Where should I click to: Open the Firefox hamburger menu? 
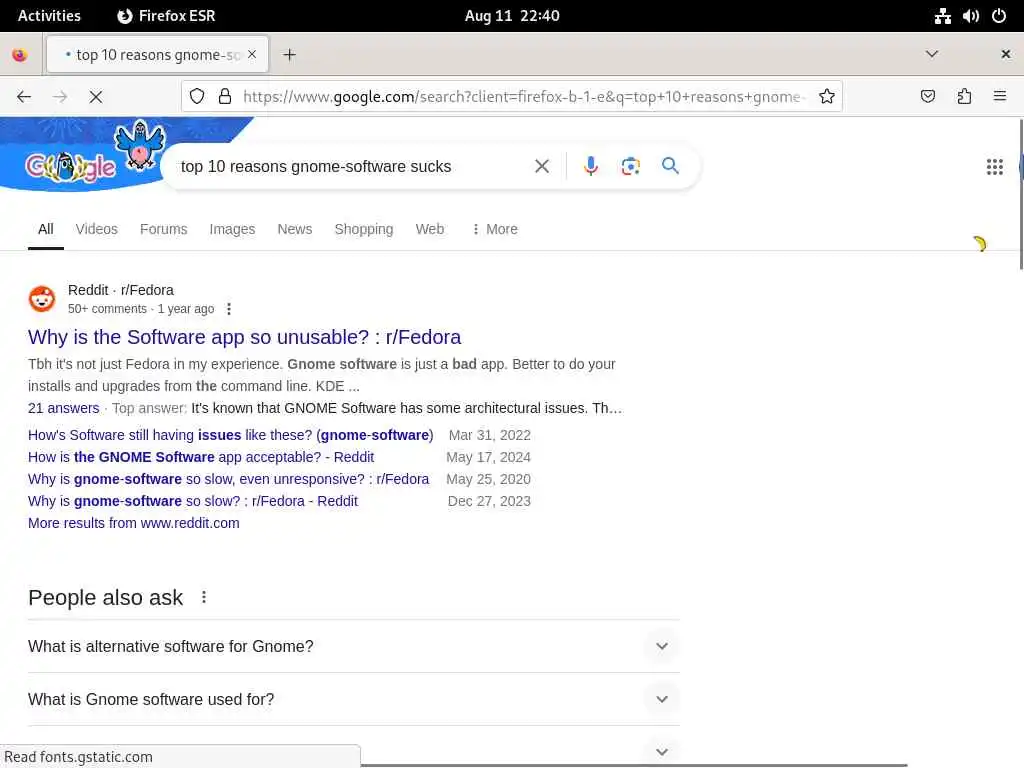coord(1000,97)
